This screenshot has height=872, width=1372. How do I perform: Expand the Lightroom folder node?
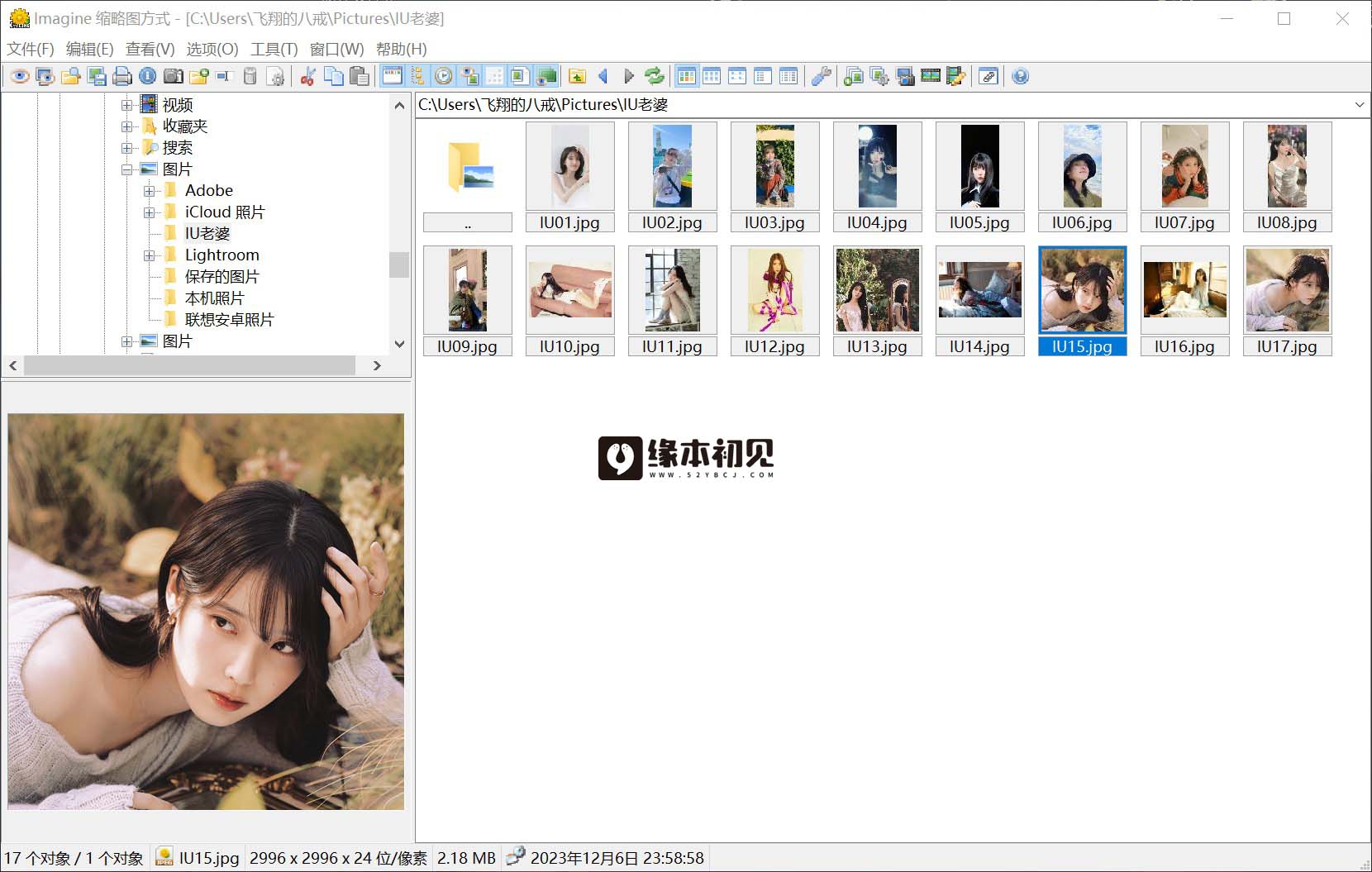point(150,255)
